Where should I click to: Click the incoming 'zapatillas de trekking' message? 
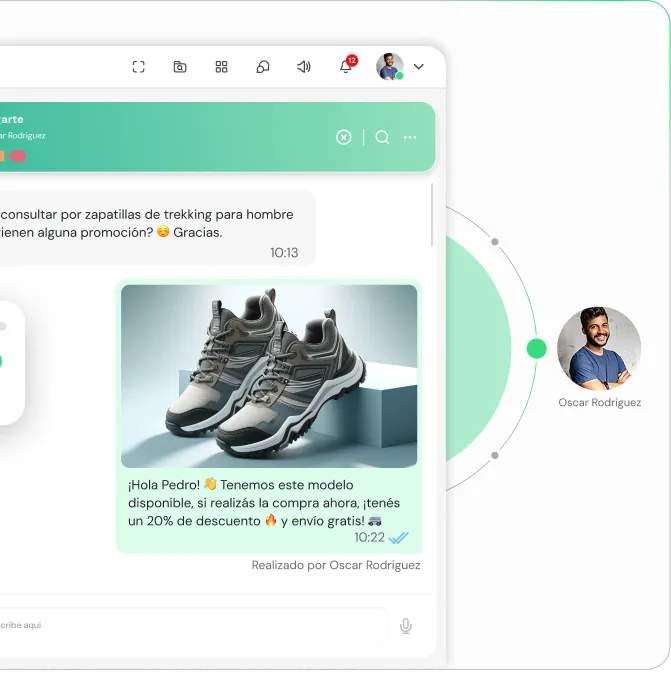[157, 228]
